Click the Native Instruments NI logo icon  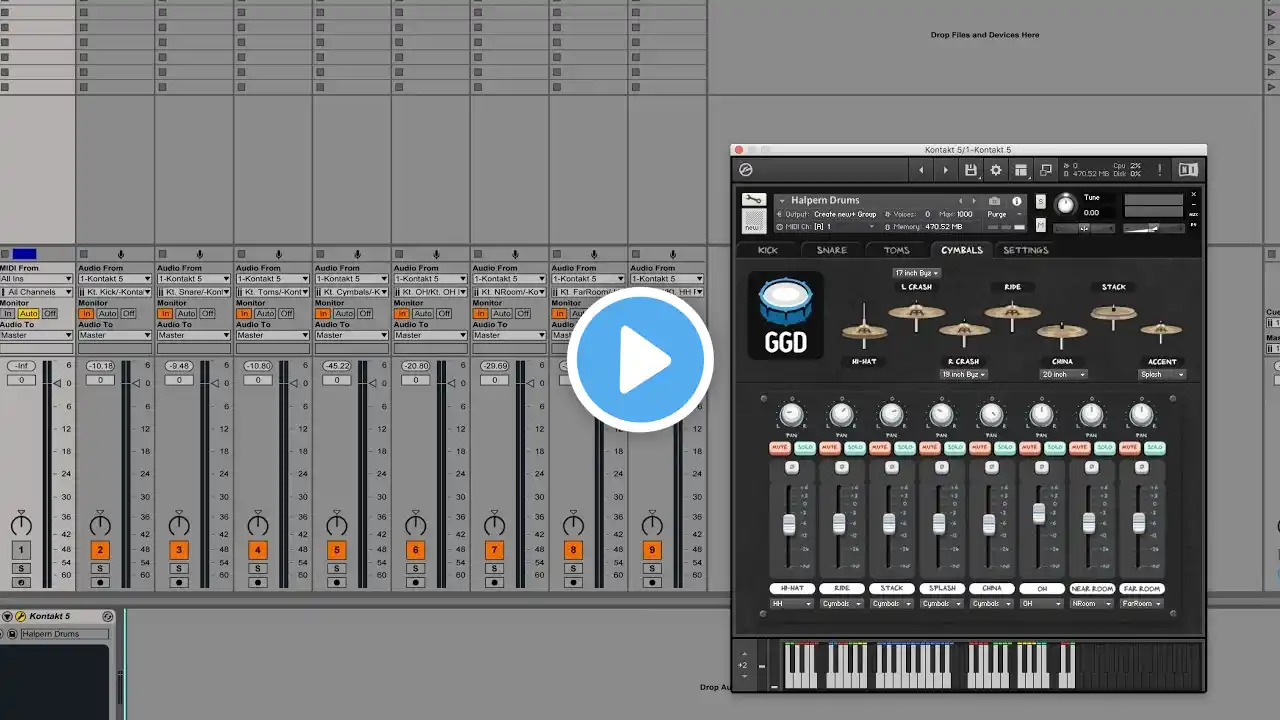(1188, 170)
